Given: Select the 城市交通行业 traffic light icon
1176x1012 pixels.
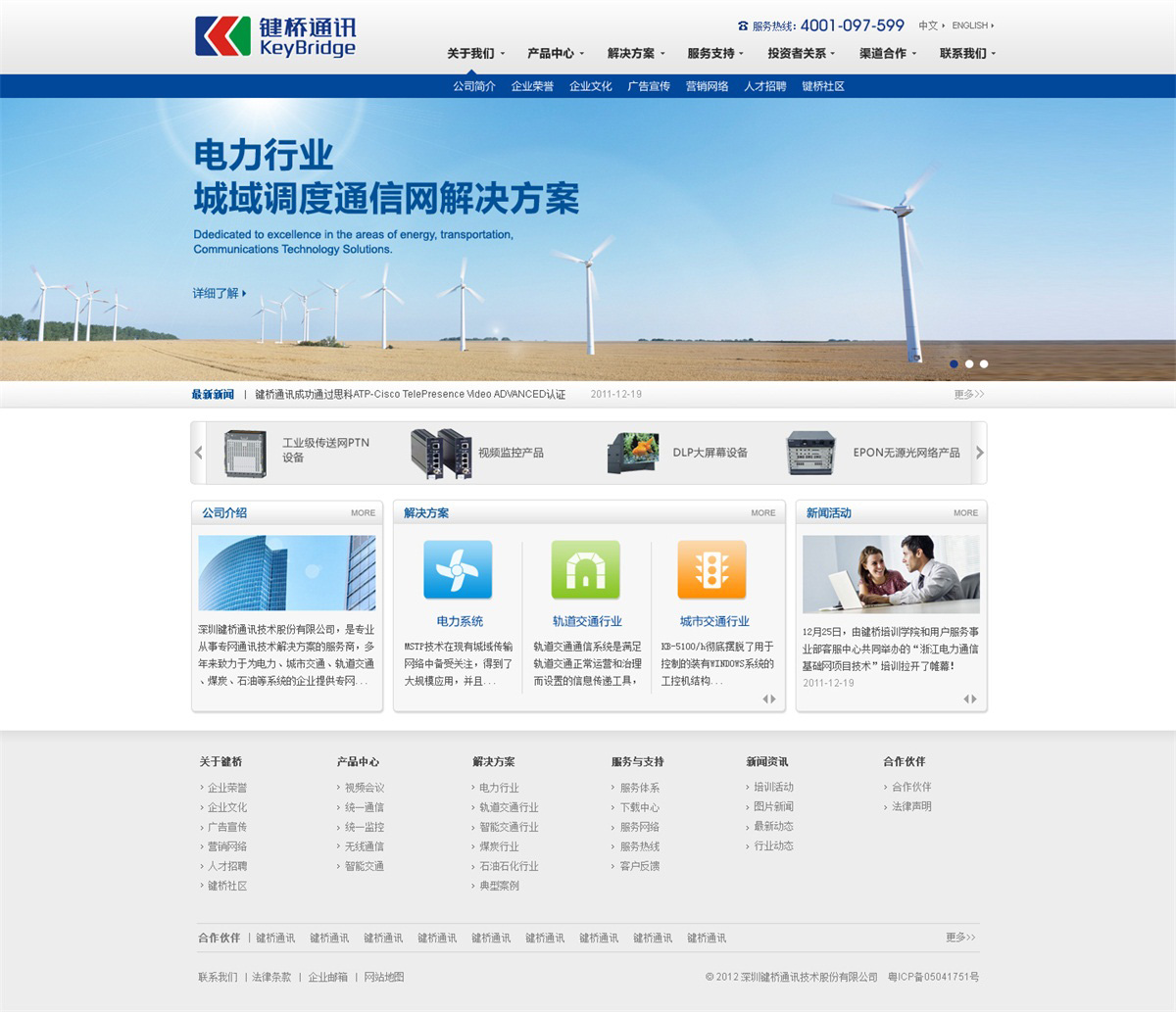Looking at the screenshot, I should pos(711,570).
